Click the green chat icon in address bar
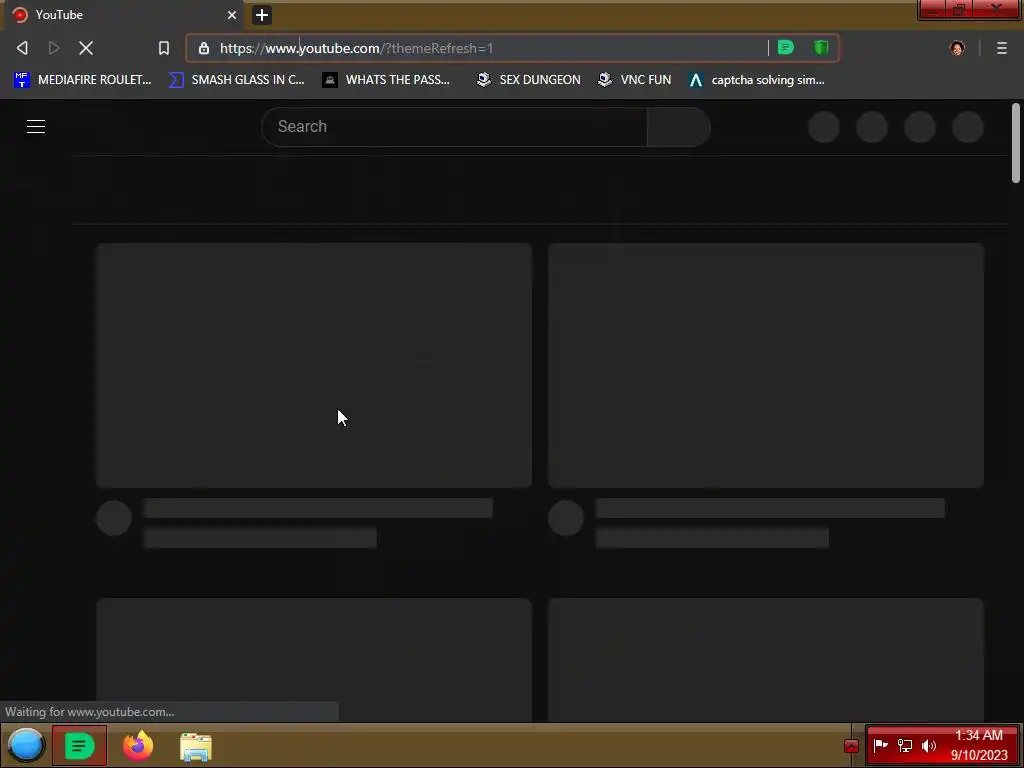 (786, 48)
